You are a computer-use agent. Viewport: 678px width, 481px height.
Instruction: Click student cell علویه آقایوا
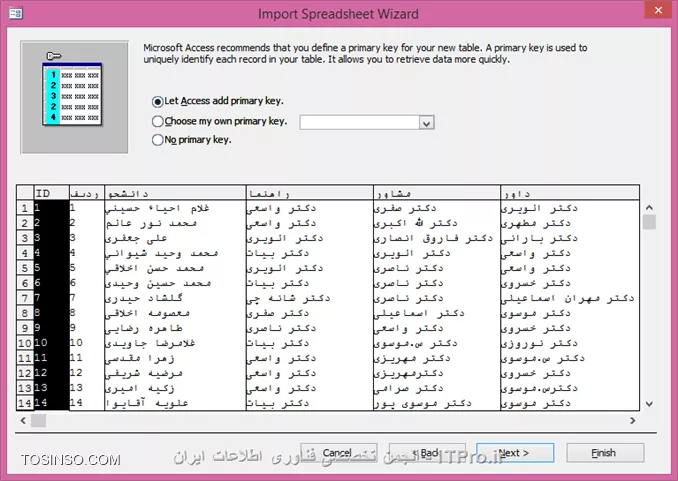coord(175,403)
